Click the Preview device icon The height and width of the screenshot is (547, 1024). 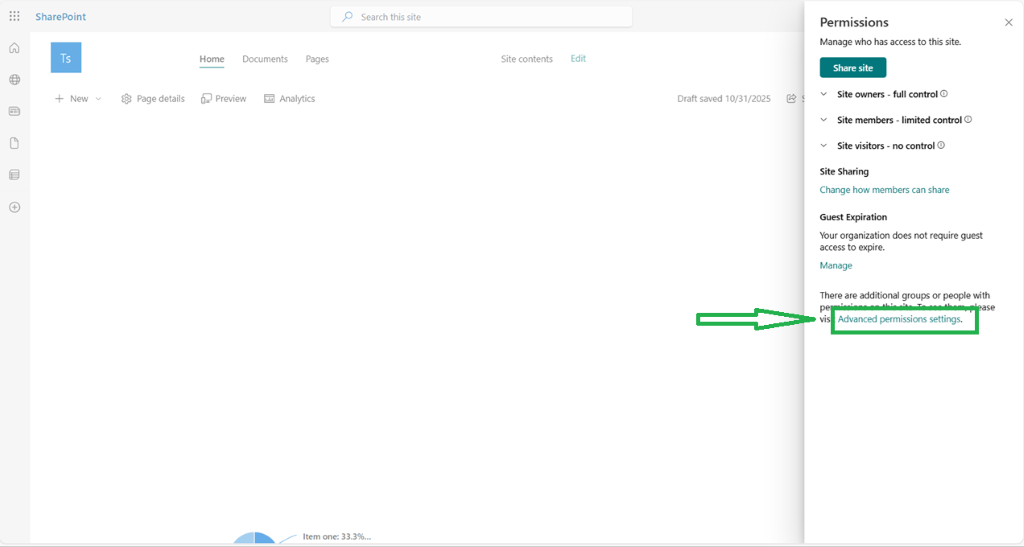(206, 99)
